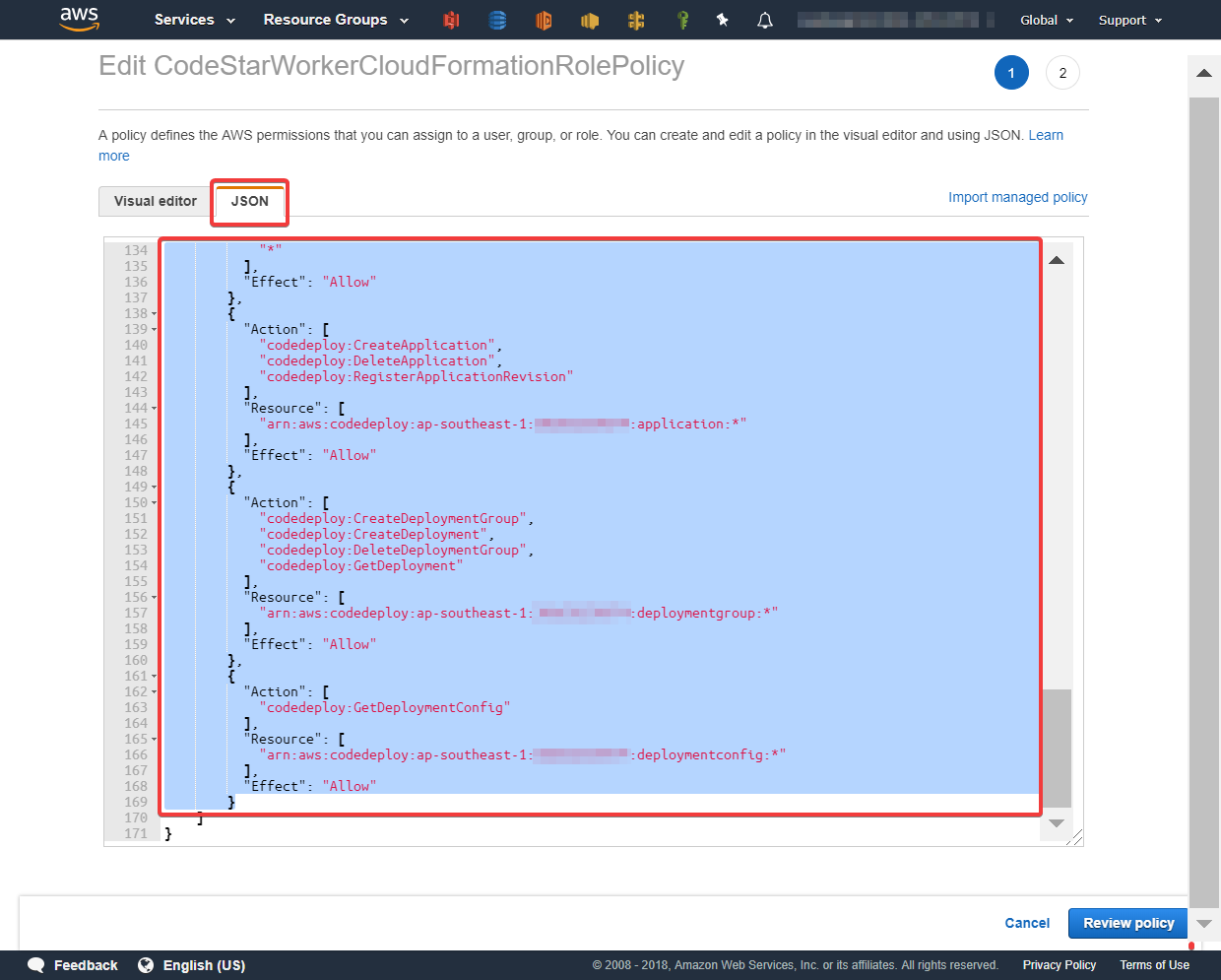The height and width of the screenshot is (980, 1221).
Task: Click the Feedback speech bubble icon
Action: pos(36,965)
